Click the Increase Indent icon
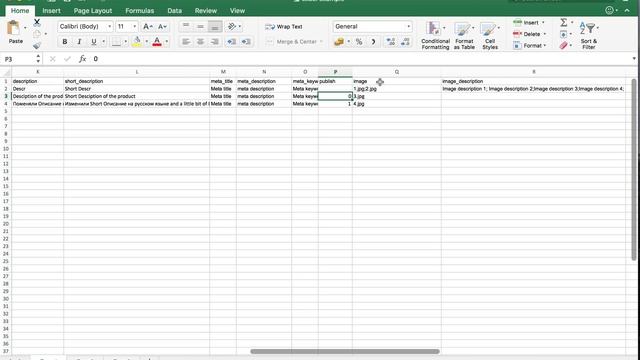 pos(246,42)
